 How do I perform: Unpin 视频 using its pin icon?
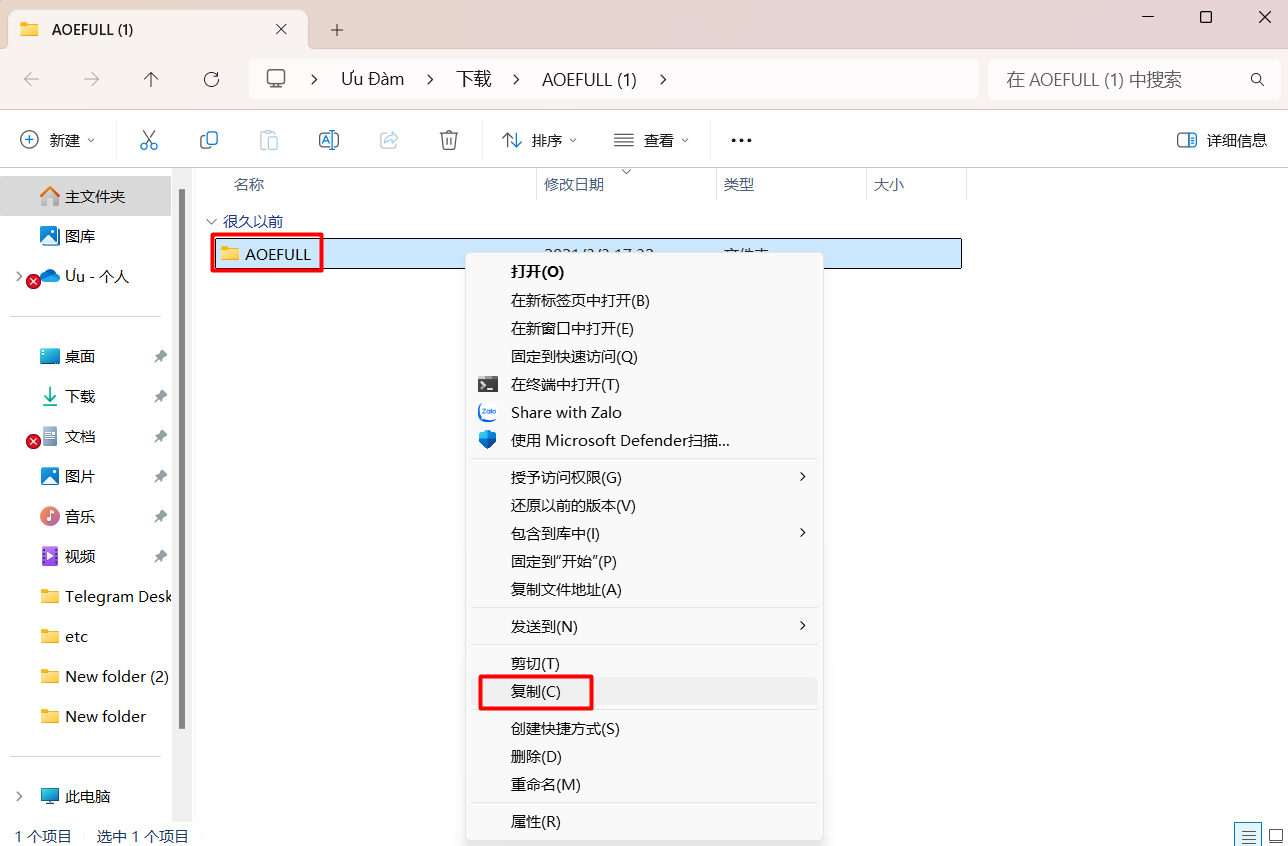tap(160, 557)
